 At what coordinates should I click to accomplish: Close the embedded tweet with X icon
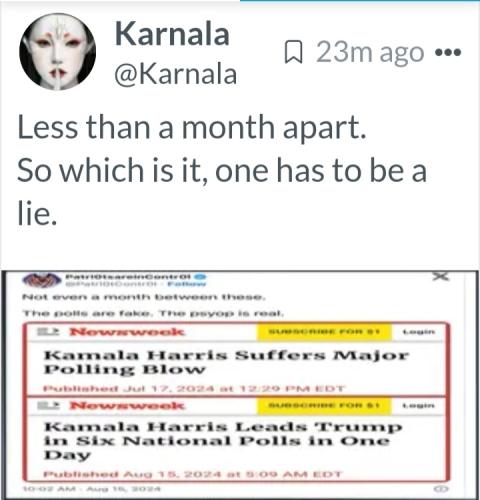tap(441, 277)
